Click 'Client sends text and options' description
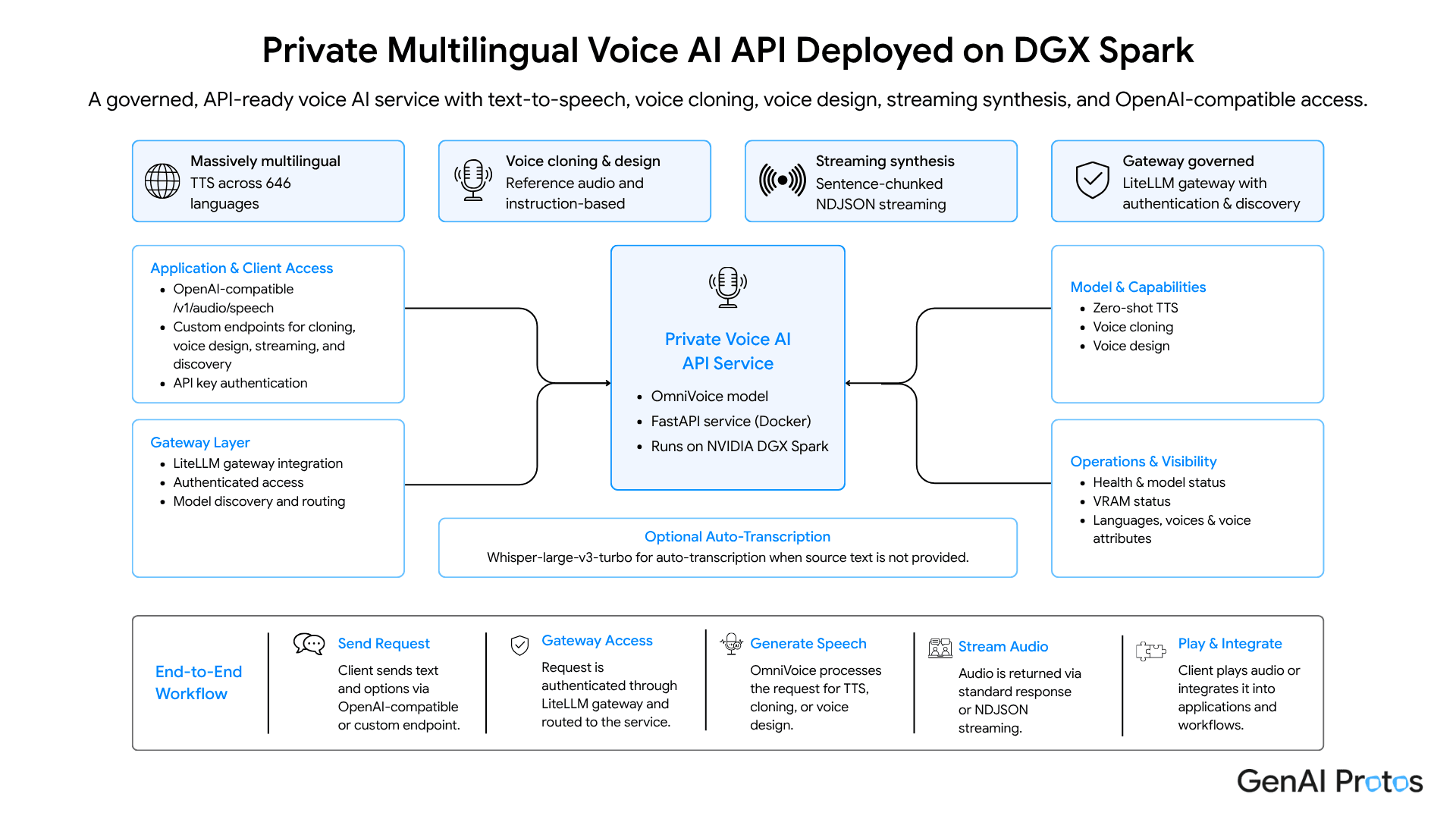The width and height of the screenshot is (1456, 819). [399, 698]
